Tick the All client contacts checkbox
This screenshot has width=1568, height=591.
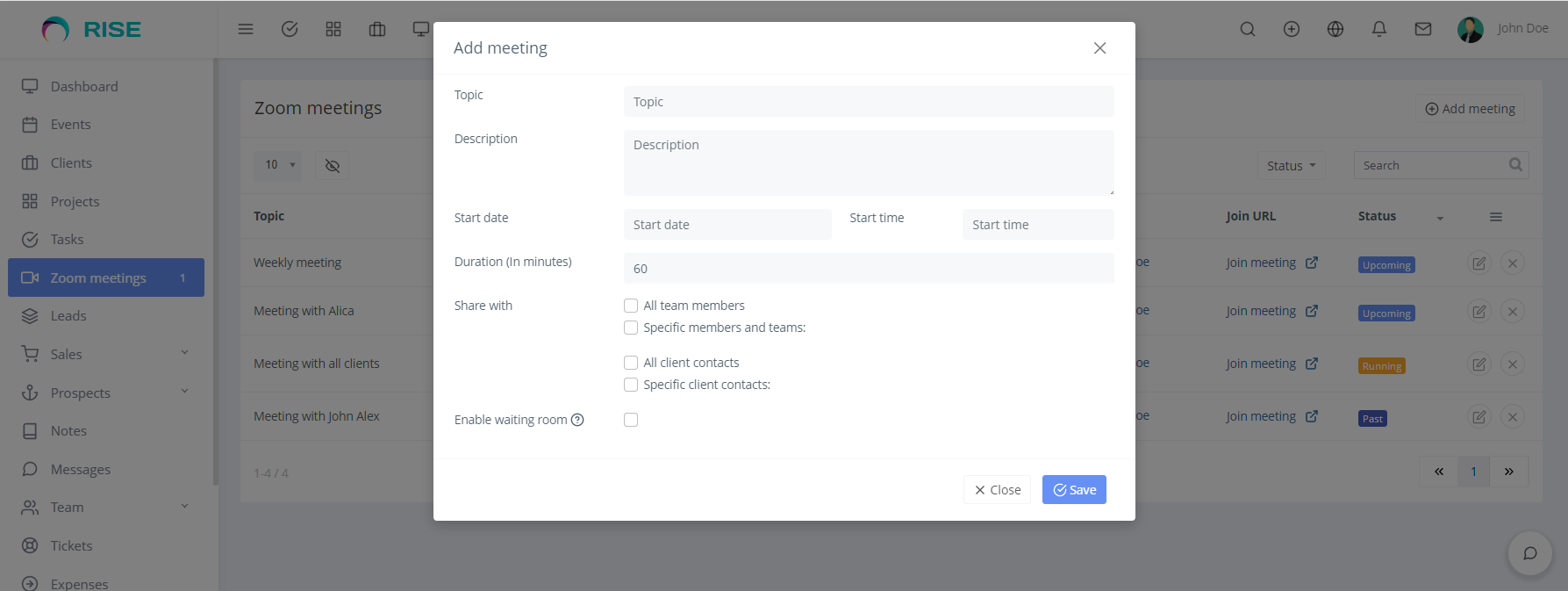pos(631,363)
